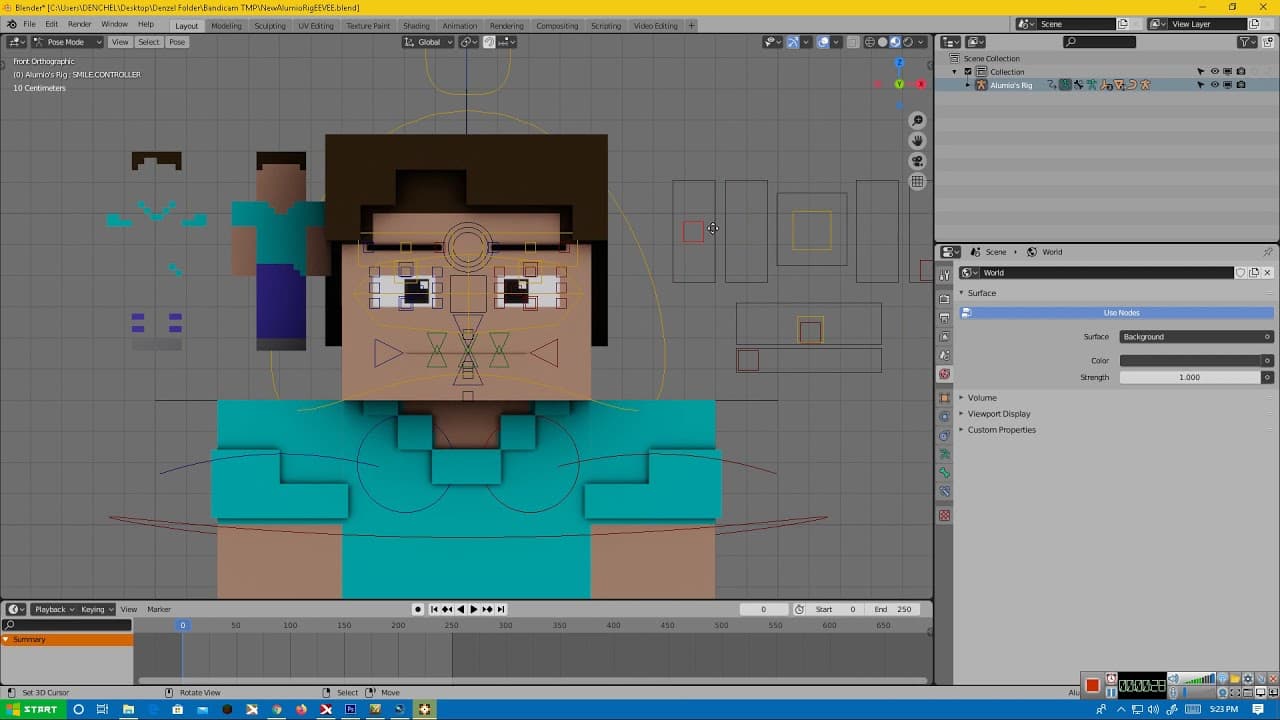1280x720 pixels.
Task: Open the Scene properties tab
Action: [x=945, y=355]
